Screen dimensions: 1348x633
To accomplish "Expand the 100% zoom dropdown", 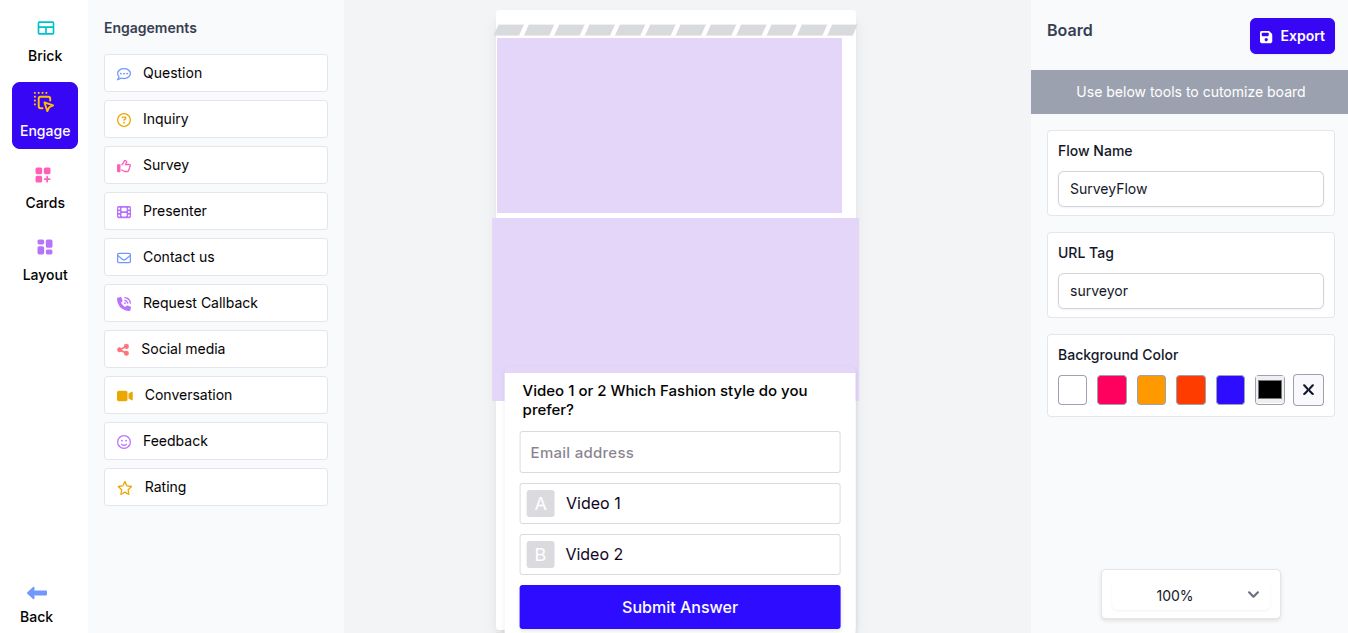I will point(1190,595).
